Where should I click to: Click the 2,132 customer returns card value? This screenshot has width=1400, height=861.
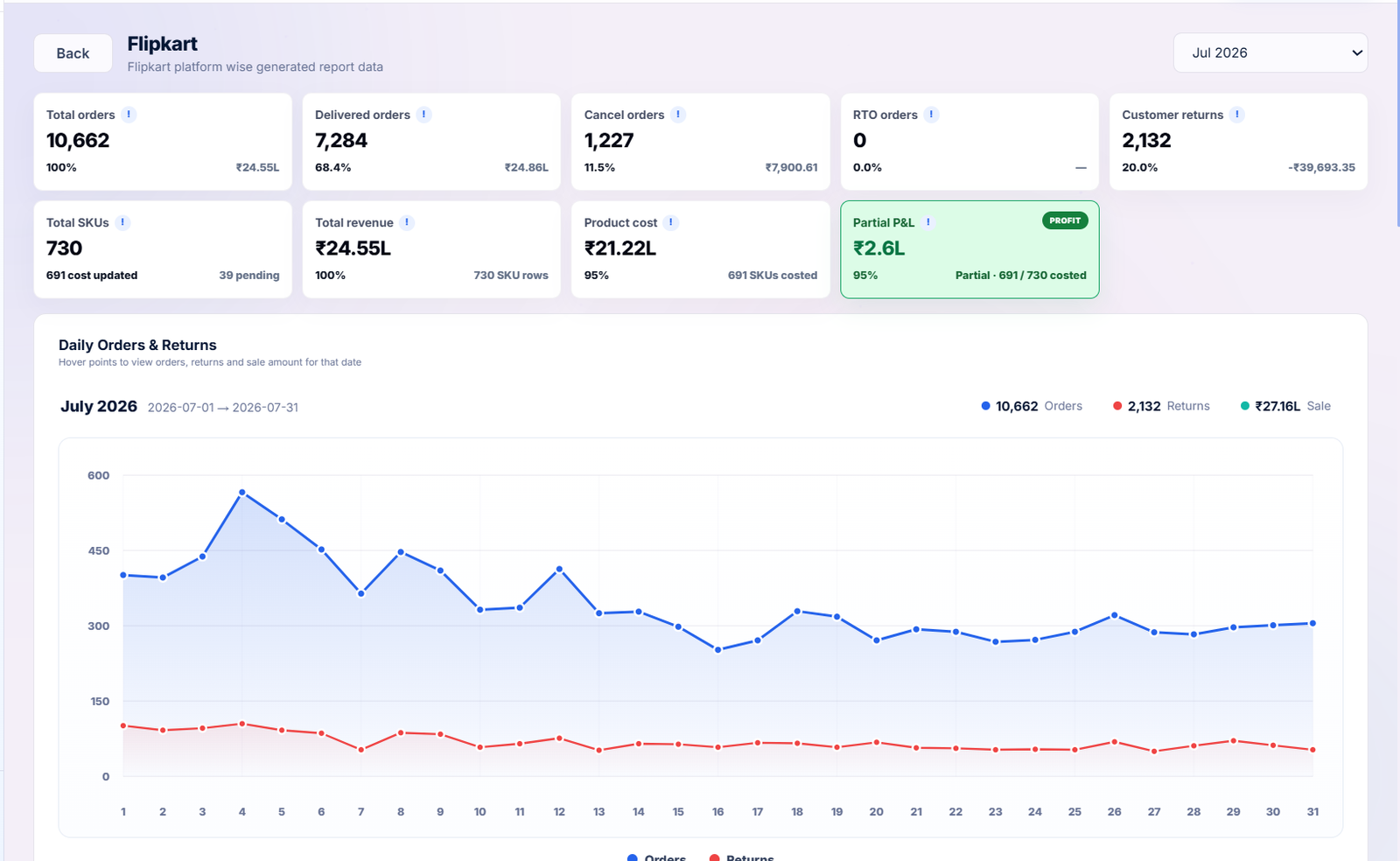(1146, 141)
